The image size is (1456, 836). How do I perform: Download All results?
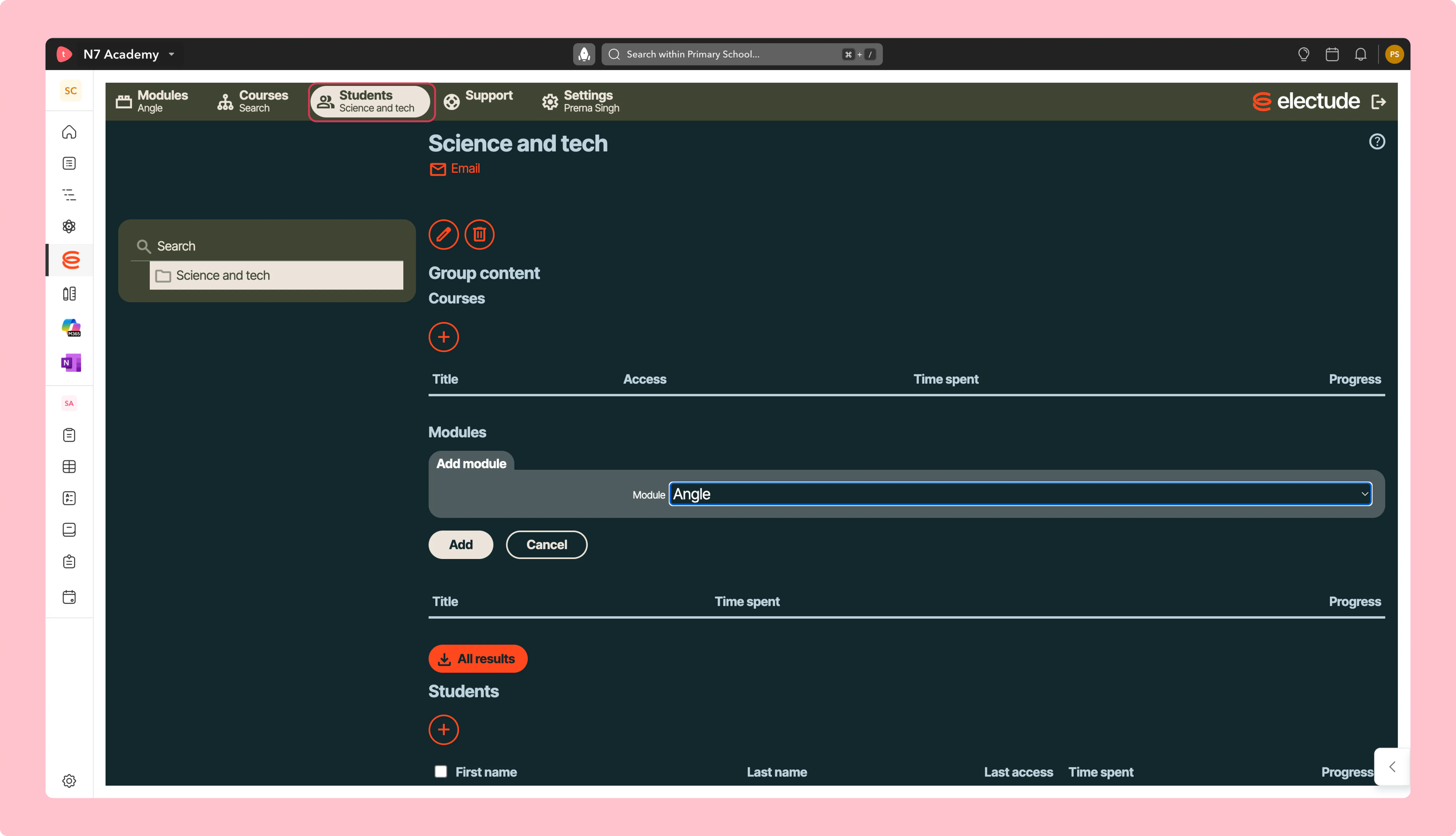[478, 659]
